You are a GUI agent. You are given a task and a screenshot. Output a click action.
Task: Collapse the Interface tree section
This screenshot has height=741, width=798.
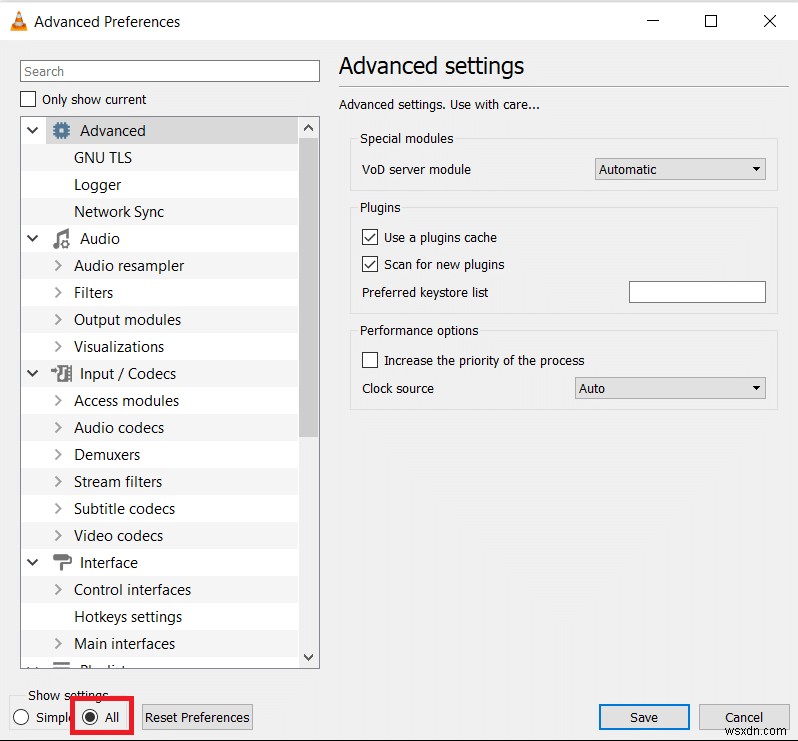coord(33,562)
